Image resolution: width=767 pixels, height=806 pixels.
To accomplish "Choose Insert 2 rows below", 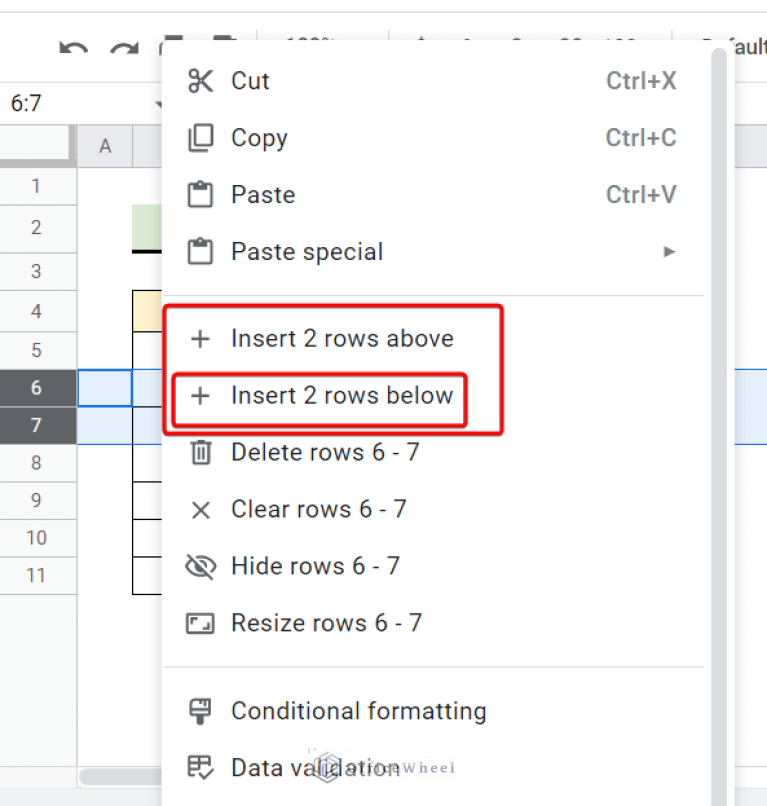I will pos(342,396).
